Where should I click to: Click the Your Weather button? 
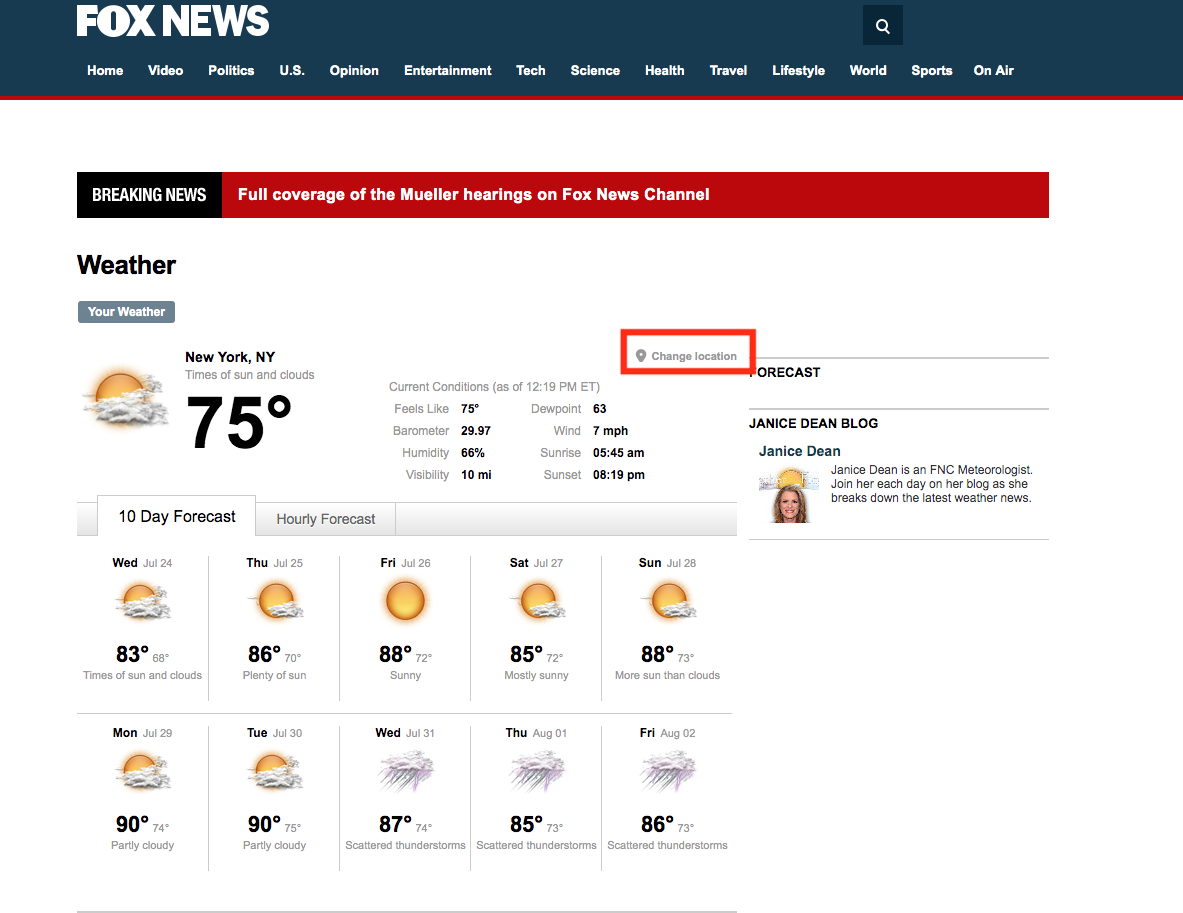126,312
